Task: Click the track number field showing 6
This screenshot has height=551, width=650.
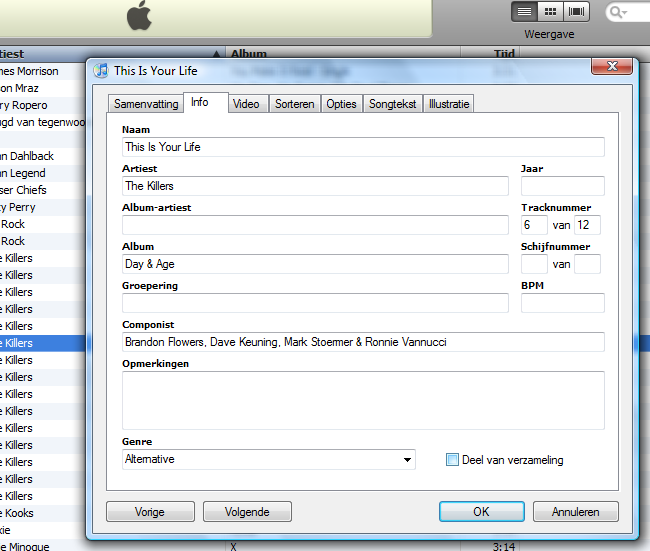Action: pyautogui.click(x=534, y=225)
